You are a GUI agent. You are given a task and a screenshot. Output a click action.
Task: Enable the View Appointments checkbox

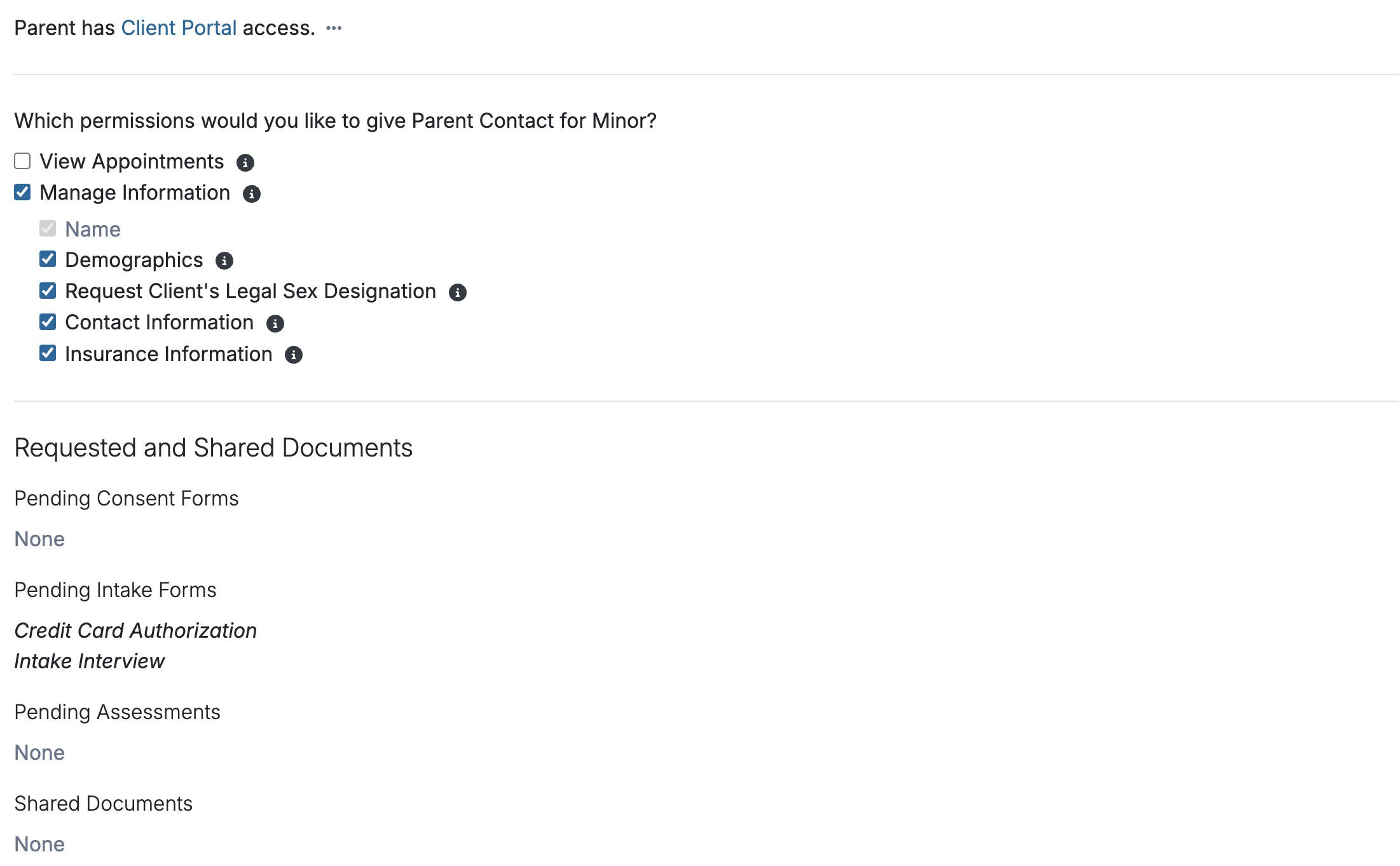pos(22,162)
